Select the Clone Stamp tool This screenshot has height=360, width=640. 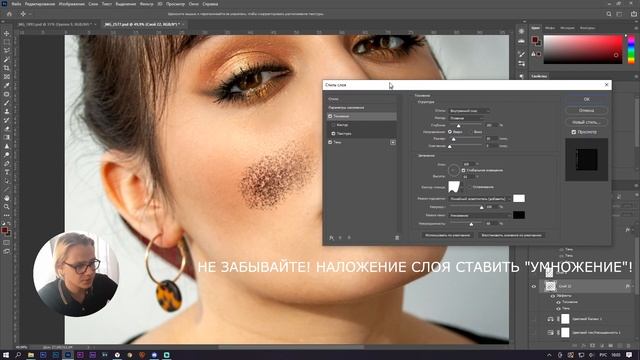pyautogui.click(x=7, y=111)
